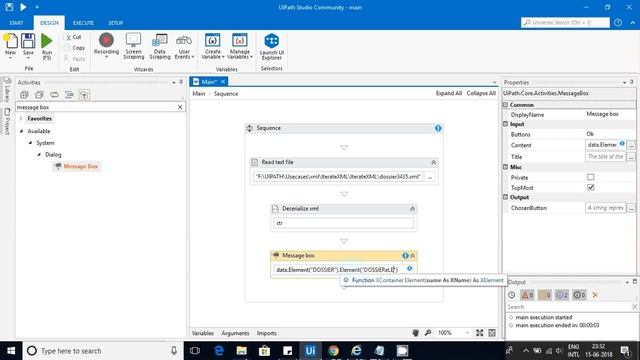Click the play icon in title bar

23,7
